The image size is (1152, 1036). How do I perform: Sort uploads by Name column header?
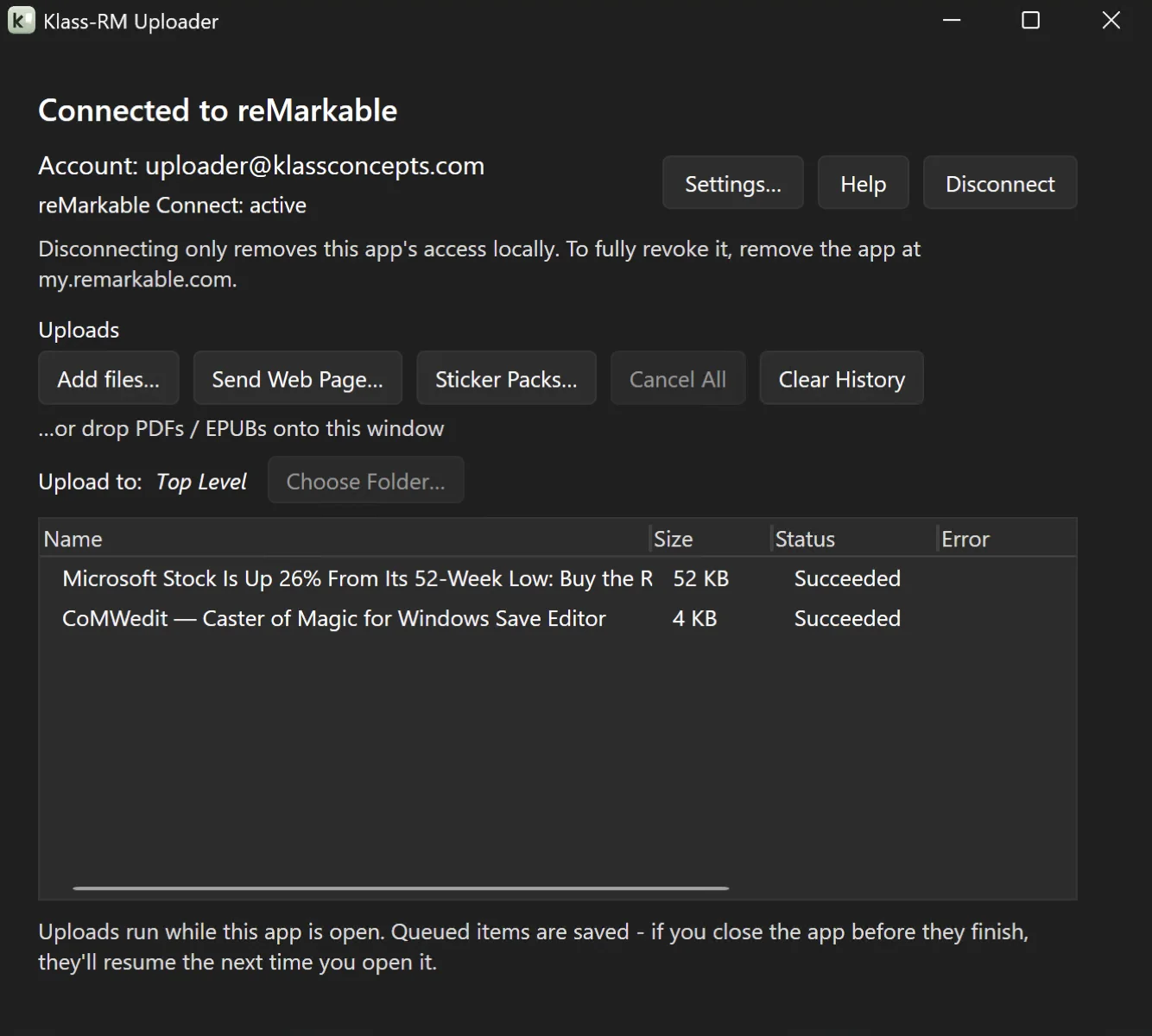click(x=345, y=539)
